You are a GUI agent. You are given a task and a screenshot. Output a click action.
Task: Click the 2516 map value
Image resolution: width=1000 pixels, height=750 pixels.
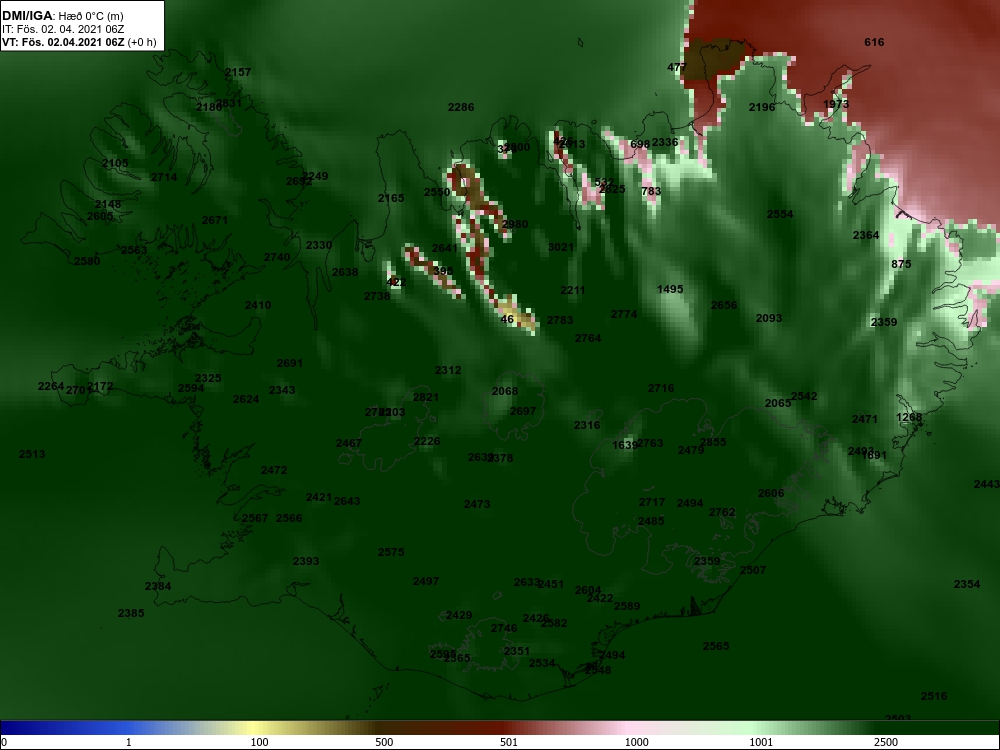(x=934, y=696)
